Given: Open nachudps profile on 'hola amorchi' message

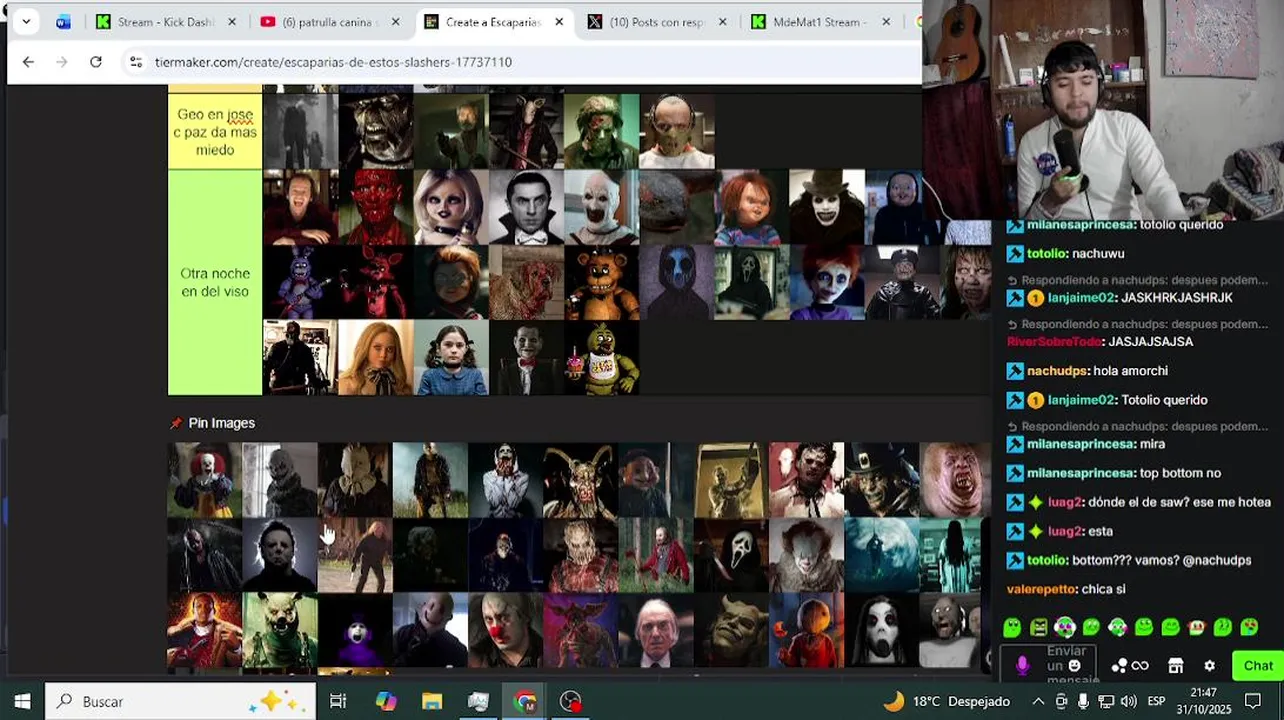Looking at the screenshot, I should 1057,371.
